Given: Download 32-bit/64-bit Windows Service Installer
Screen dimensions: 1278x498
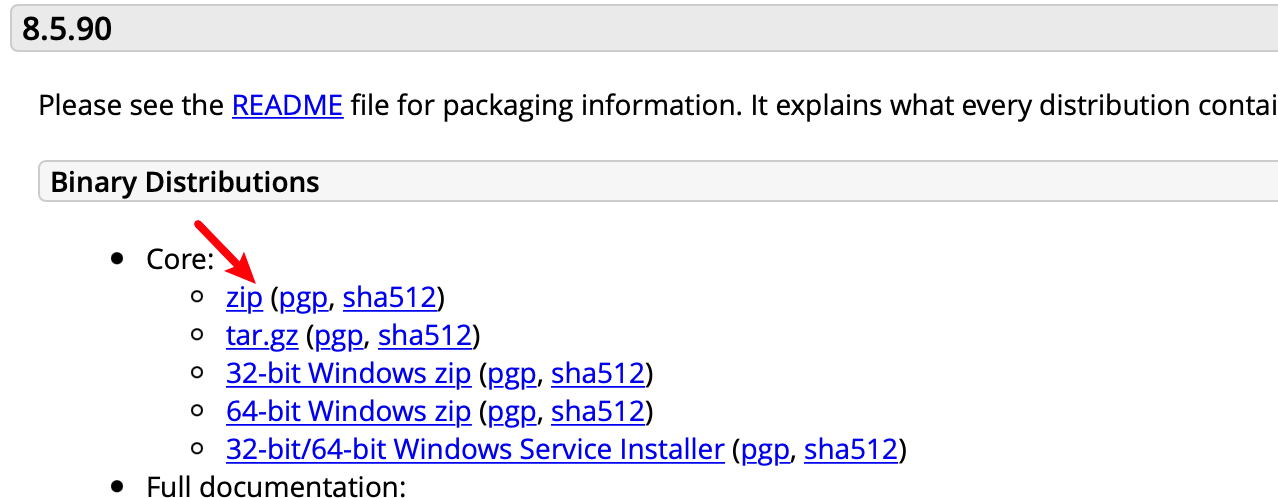Looking at the screenshot, I should [475, 450].
